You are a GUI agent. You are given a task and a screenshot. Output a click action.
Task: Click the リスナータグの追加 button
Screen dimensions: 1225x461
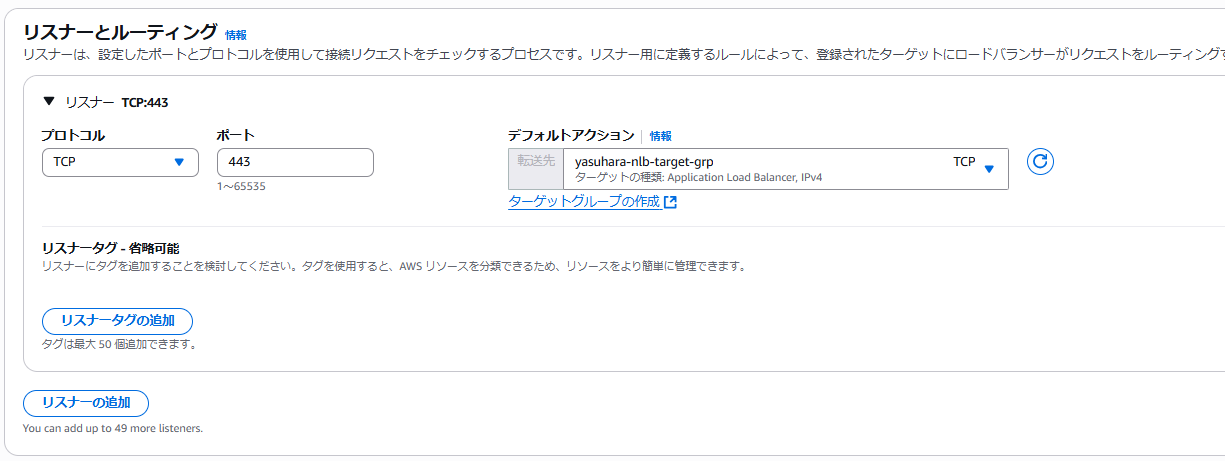click(x=117, y=321)
